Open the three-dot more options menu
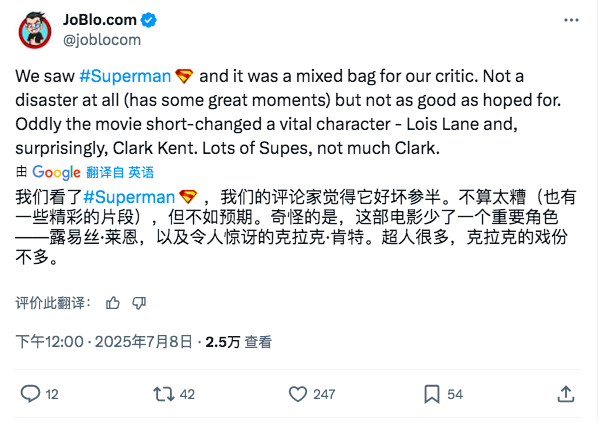The image size is (600, 422). click(x=571, y=20)
